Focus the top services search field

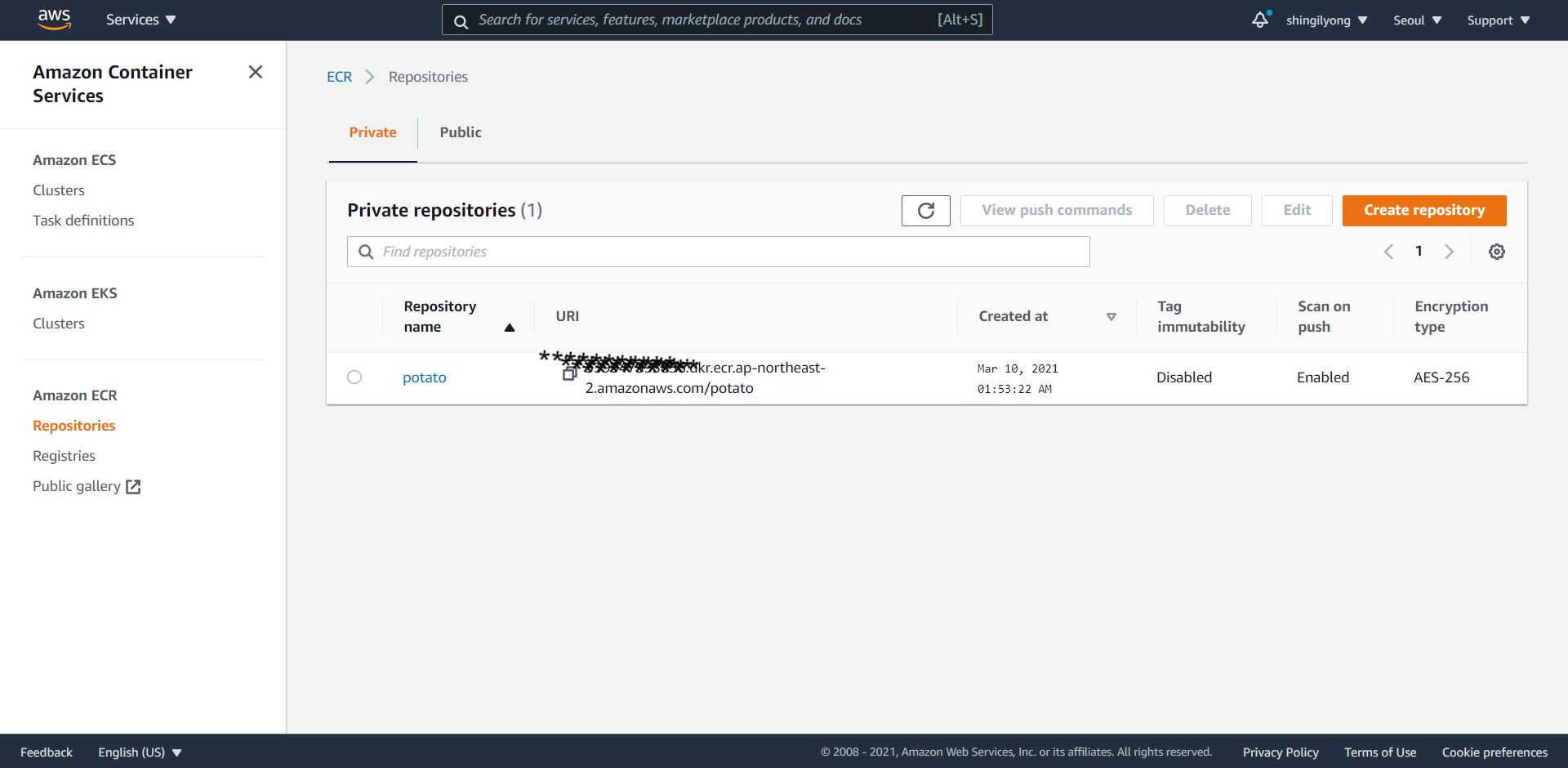coord(717,20)
